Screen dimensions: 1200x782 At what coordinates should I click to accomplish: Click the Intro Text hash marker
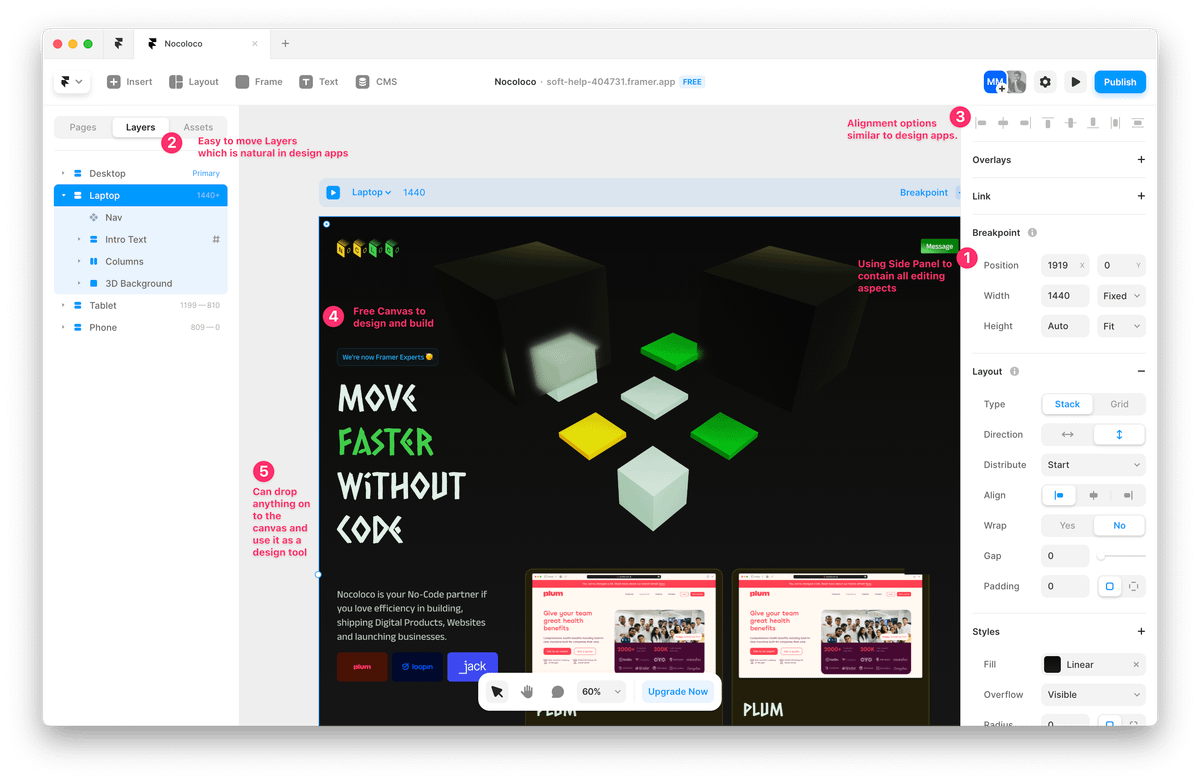[x=216, y=240]
